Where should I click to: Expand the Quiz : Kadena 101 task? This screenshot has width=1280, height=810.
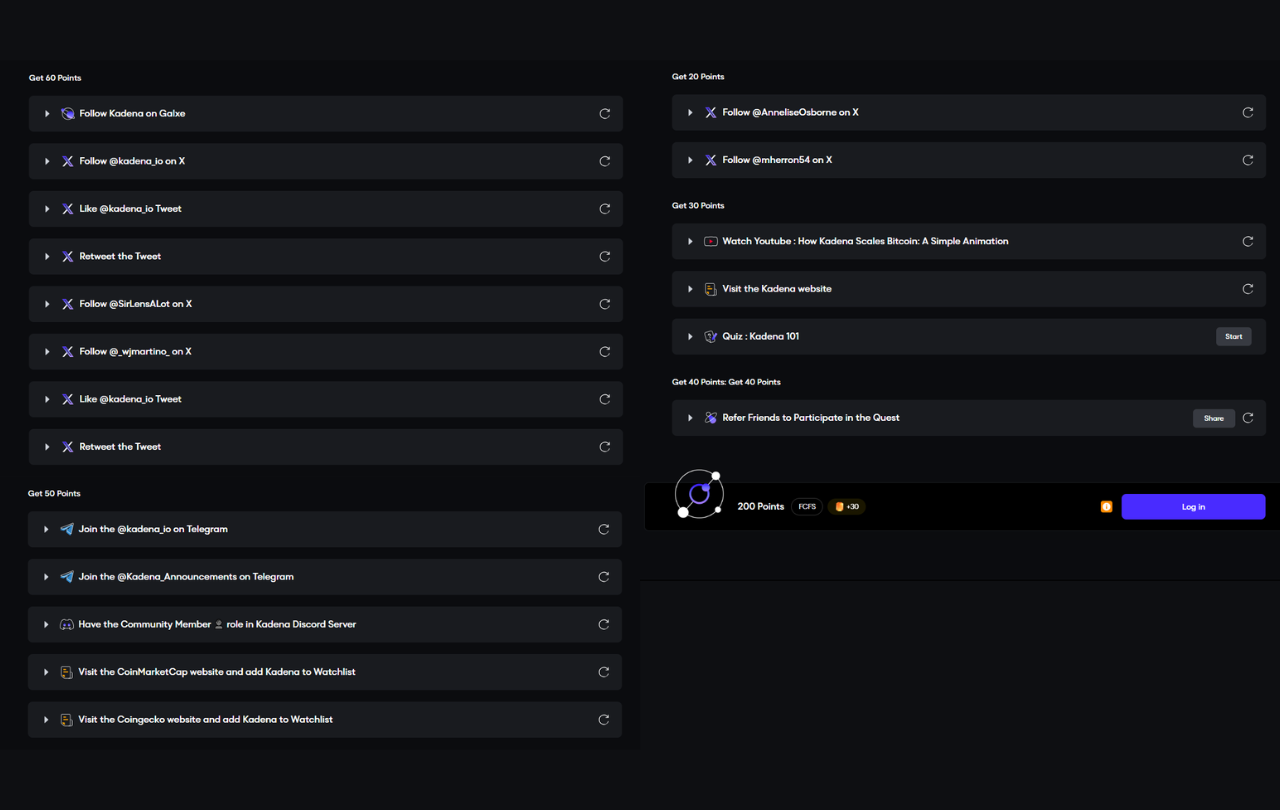point(690,337)
